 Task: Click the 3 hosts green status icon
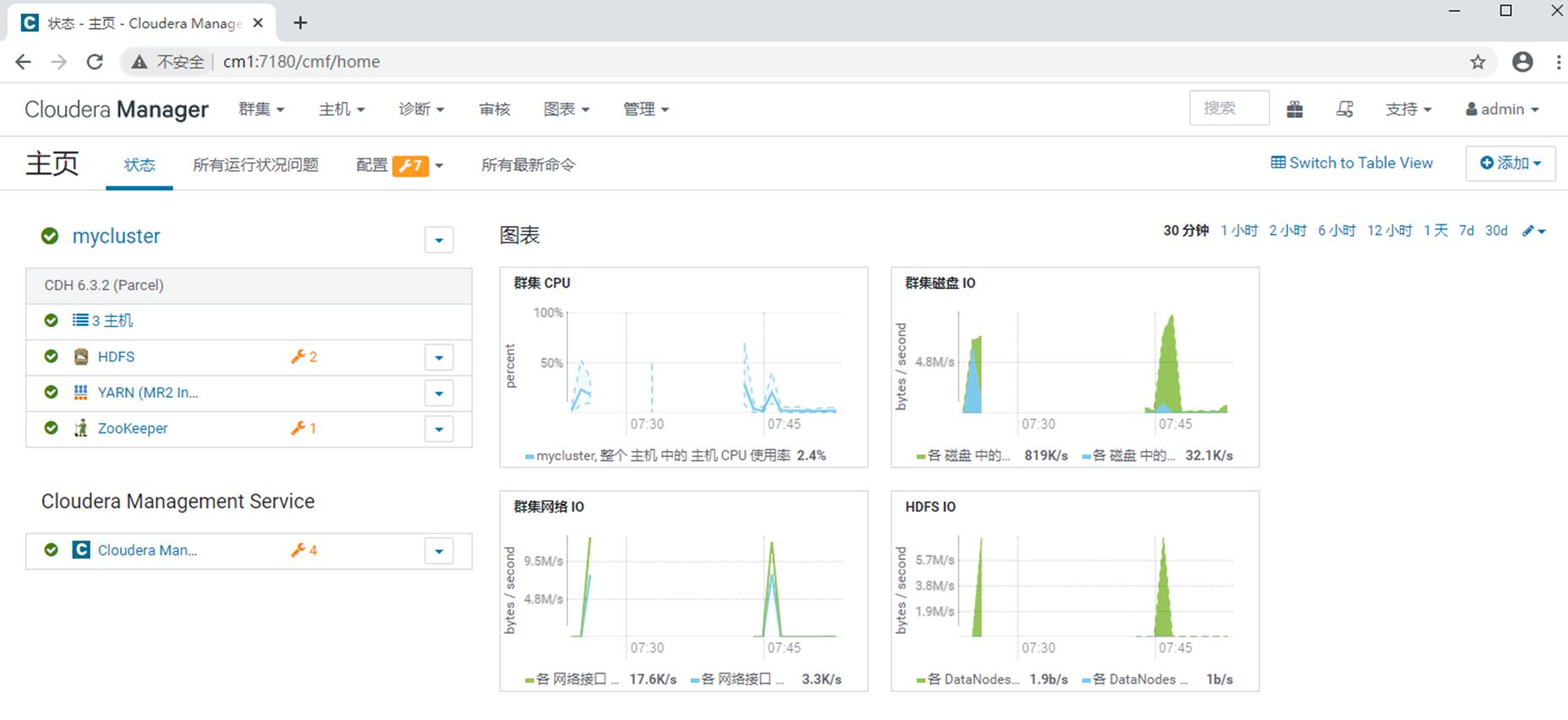[51, 320]
